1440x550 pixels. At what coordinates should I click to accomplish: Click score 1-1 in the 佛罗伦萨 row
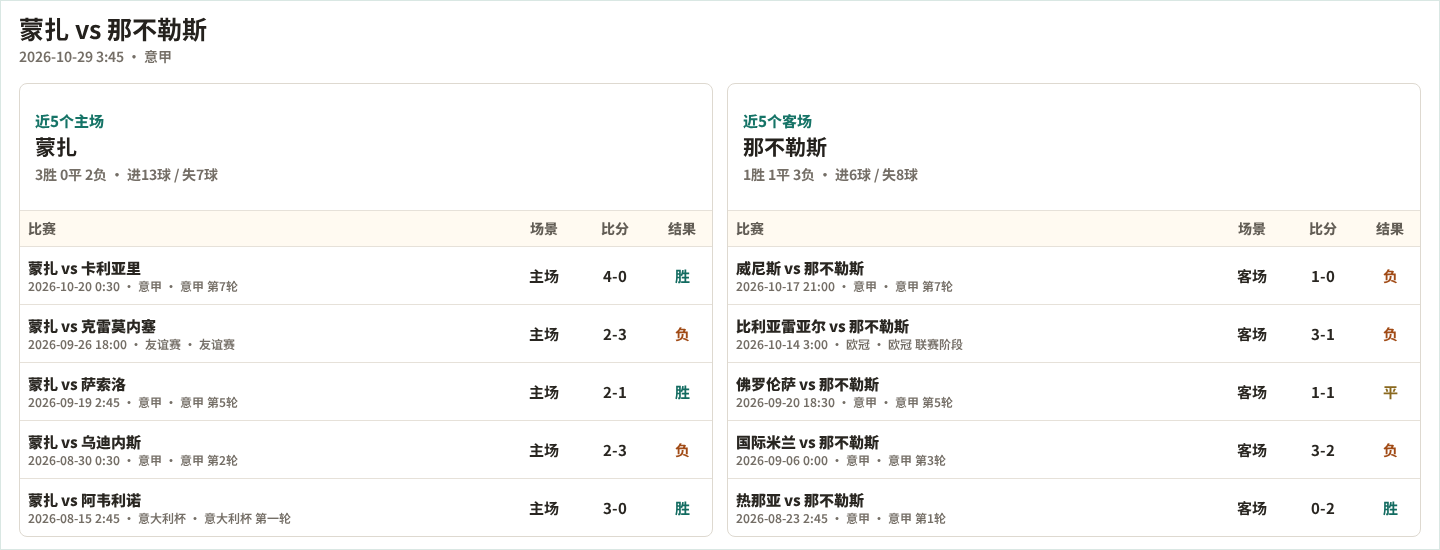pyautogui.click(x=1323, y=392)
